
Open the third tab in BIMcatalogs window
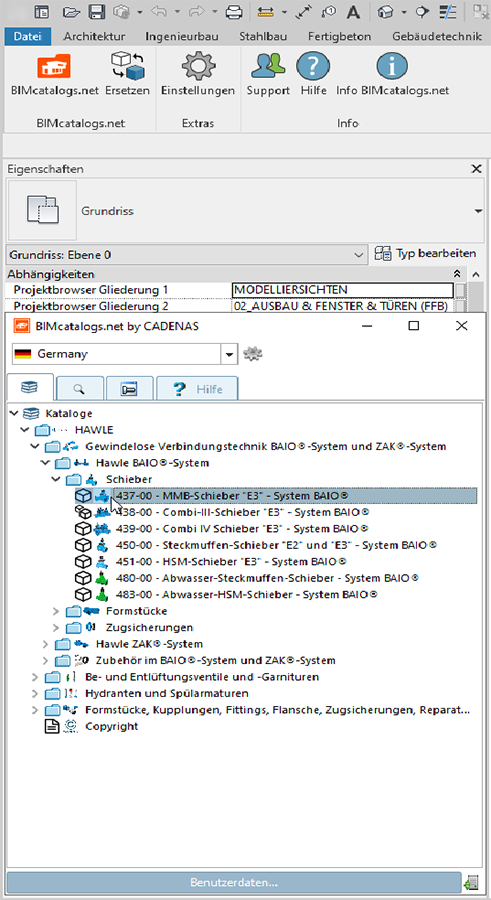click(130, 389)
